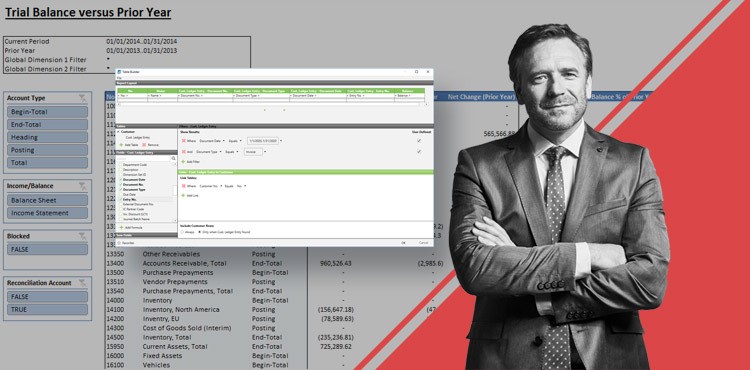Select the Heading slicer item
This screenshot has height=370, width=750.
(47, 137)
